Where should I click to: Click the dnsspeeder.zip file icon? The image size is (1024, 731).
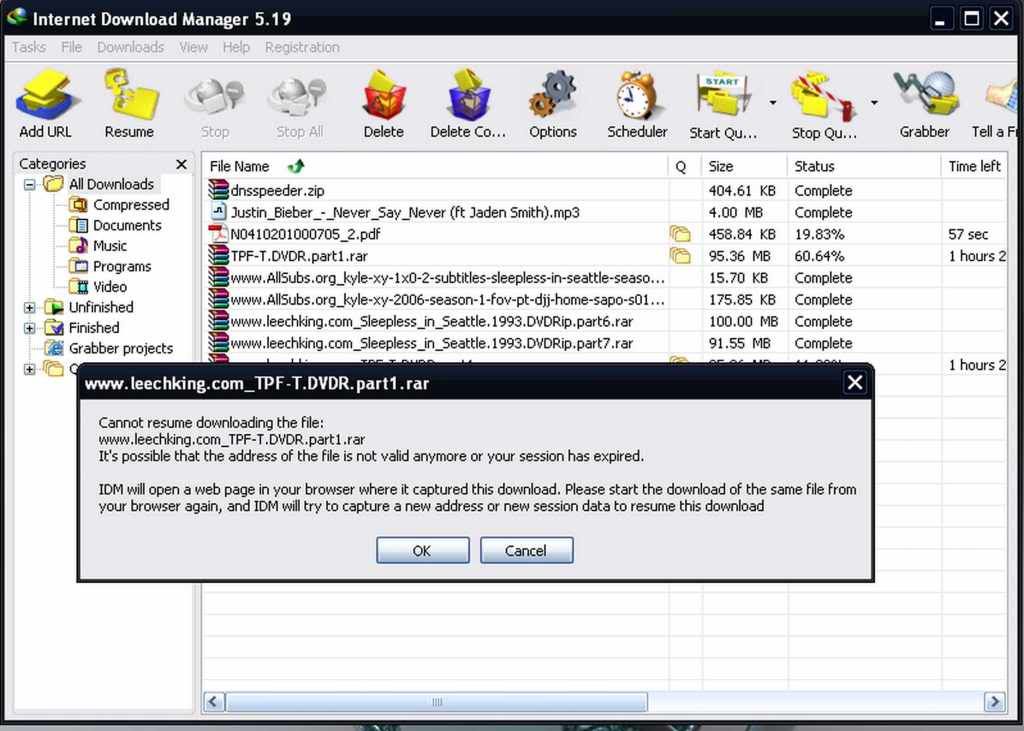[218, 190]
